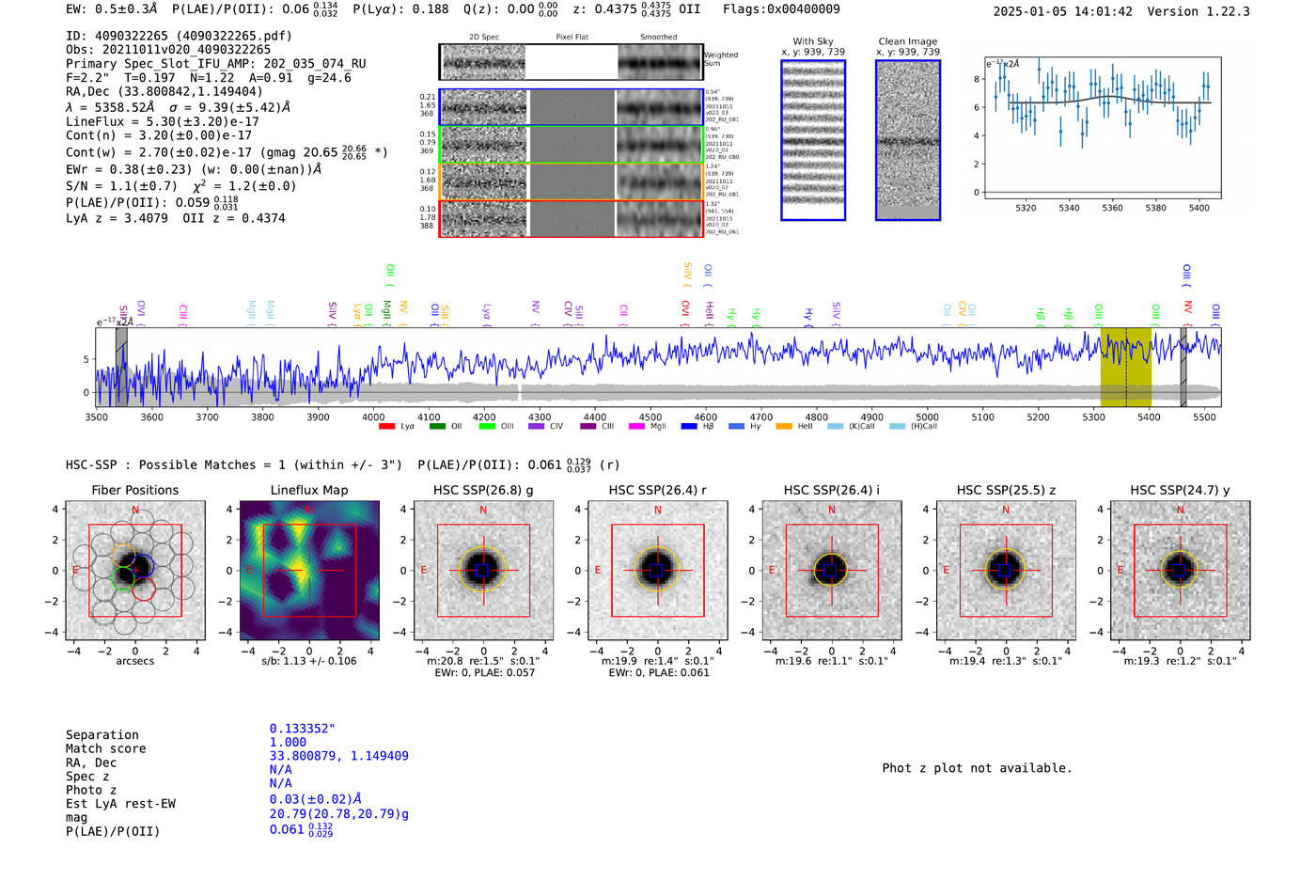Screen dimensions: 1316x896
Task: Click the gray hatched band near 3550
Action: click(x=121, y=368)
